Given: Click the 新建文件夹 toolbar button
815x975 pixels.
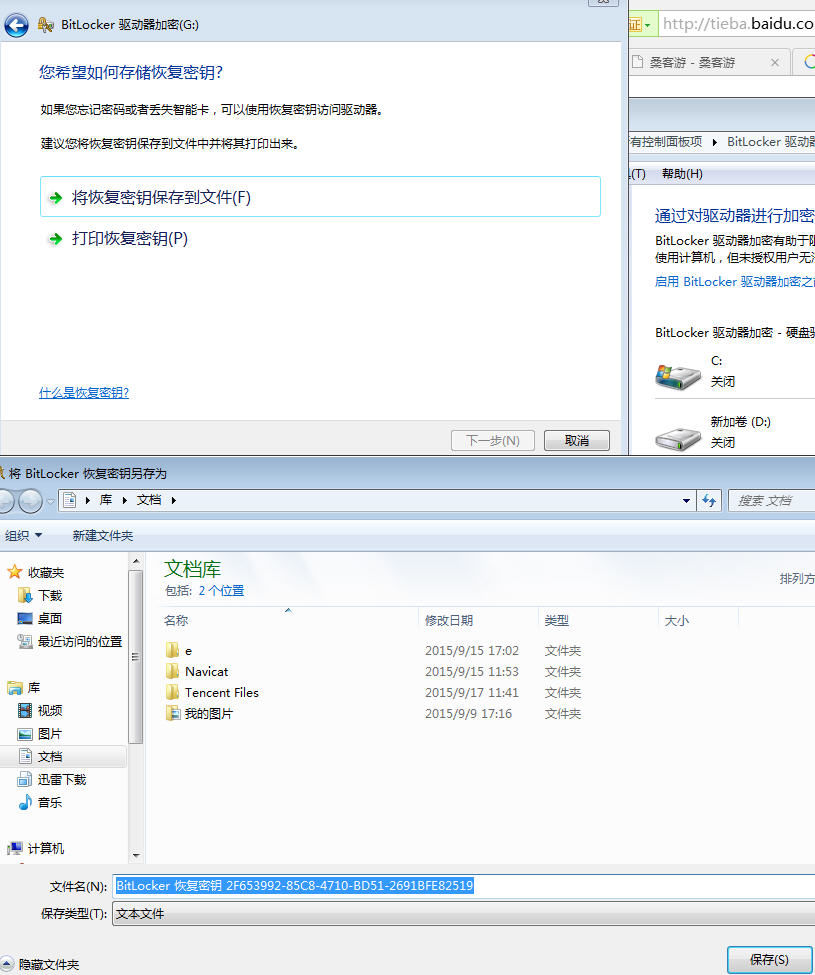Looking at the screenshot, I should 103,535.
